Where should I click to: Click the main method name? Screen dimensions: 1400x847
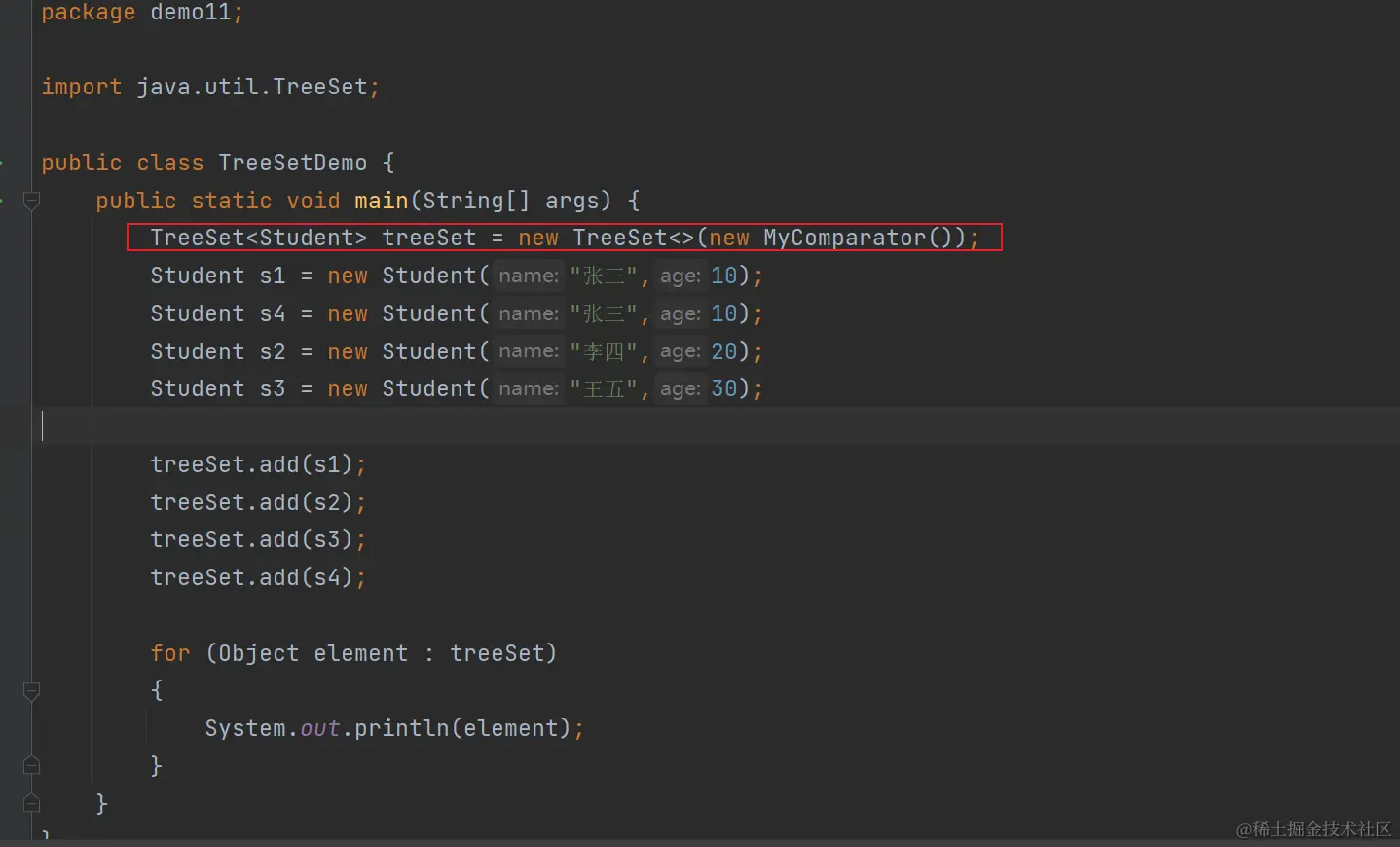tap(382, 201)
